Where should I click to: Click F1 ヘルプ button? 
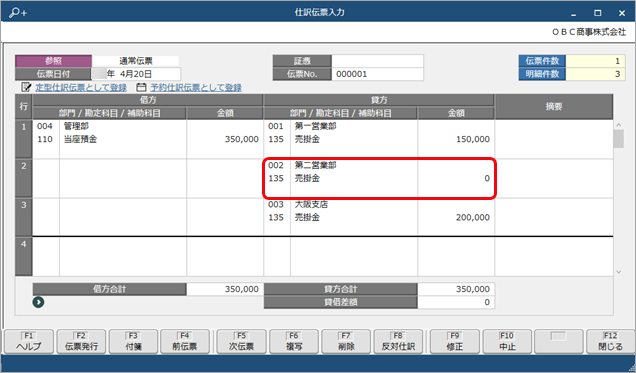tap(29, 341)
